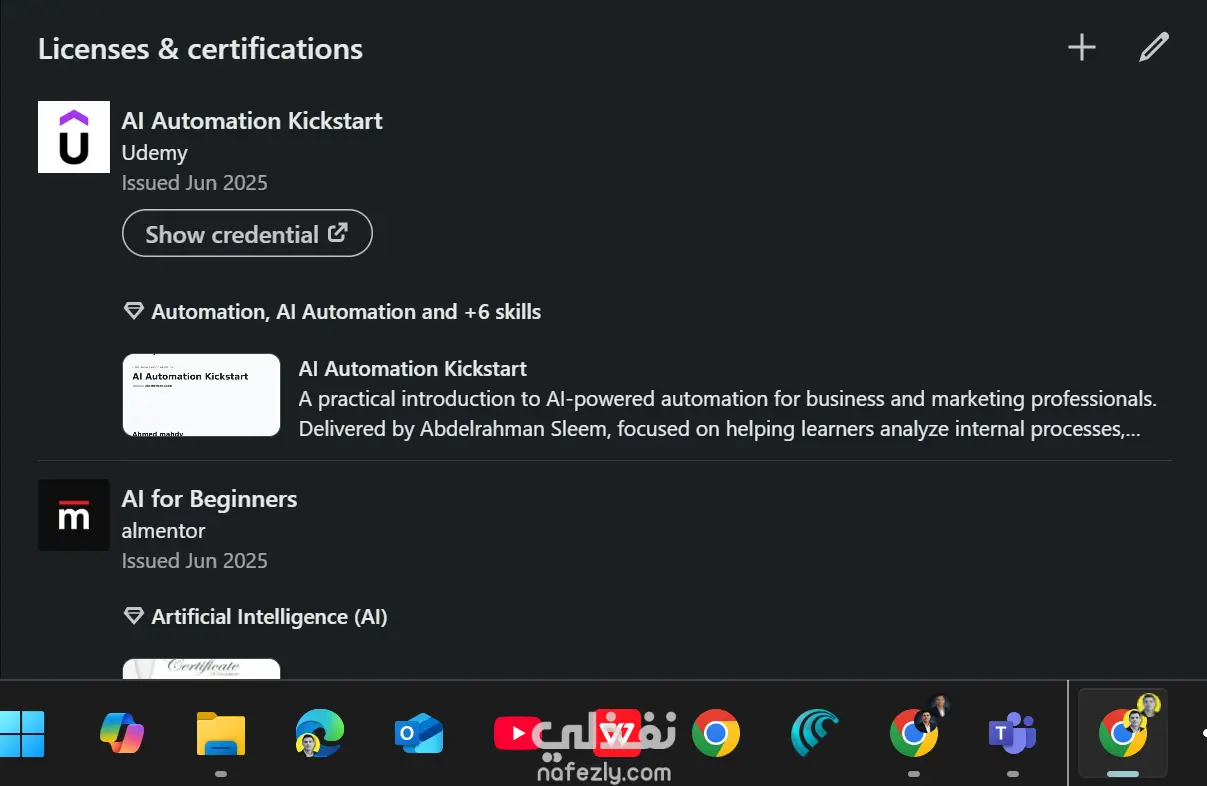Click the 'almentor' issuer name
This screenshot has width=1207, height=786.
(x=164, y=531)
